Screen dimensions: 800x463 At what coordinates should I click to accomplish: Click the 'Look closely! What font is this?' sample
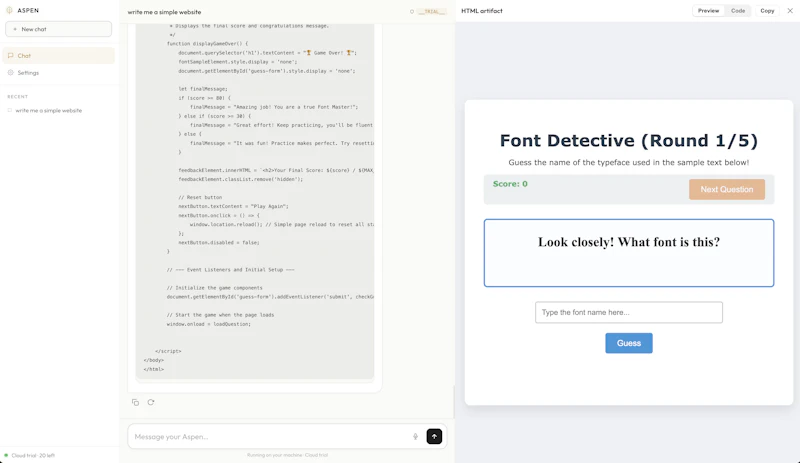[629, 242]
